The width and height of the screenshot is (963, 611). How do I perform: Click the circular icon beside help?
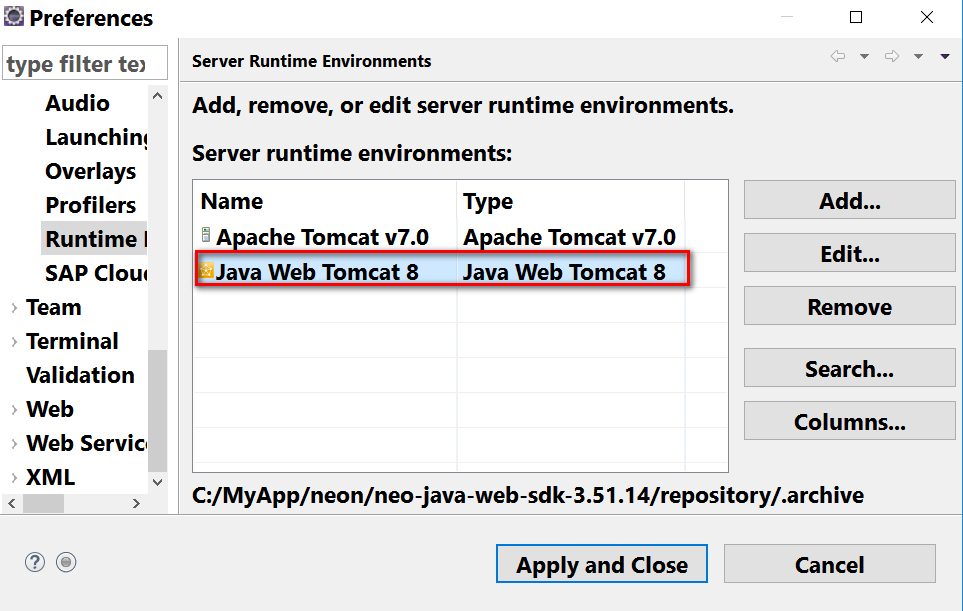tap(66, 562)
